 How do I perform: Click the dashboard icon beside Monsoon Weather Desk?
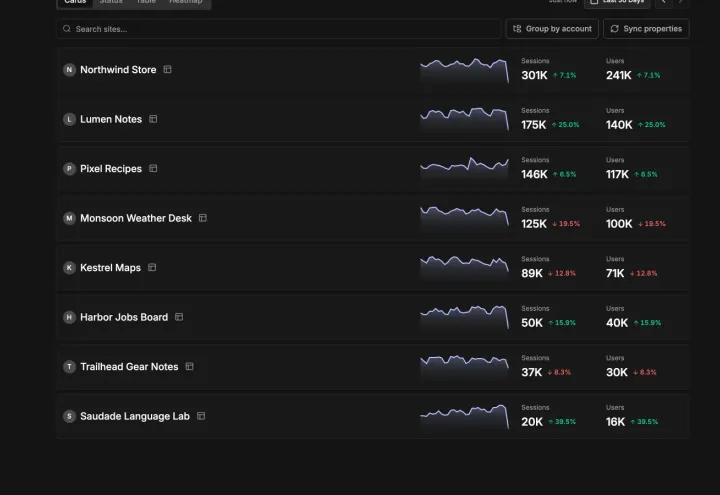pyautogui.click(x=203, y=218)
